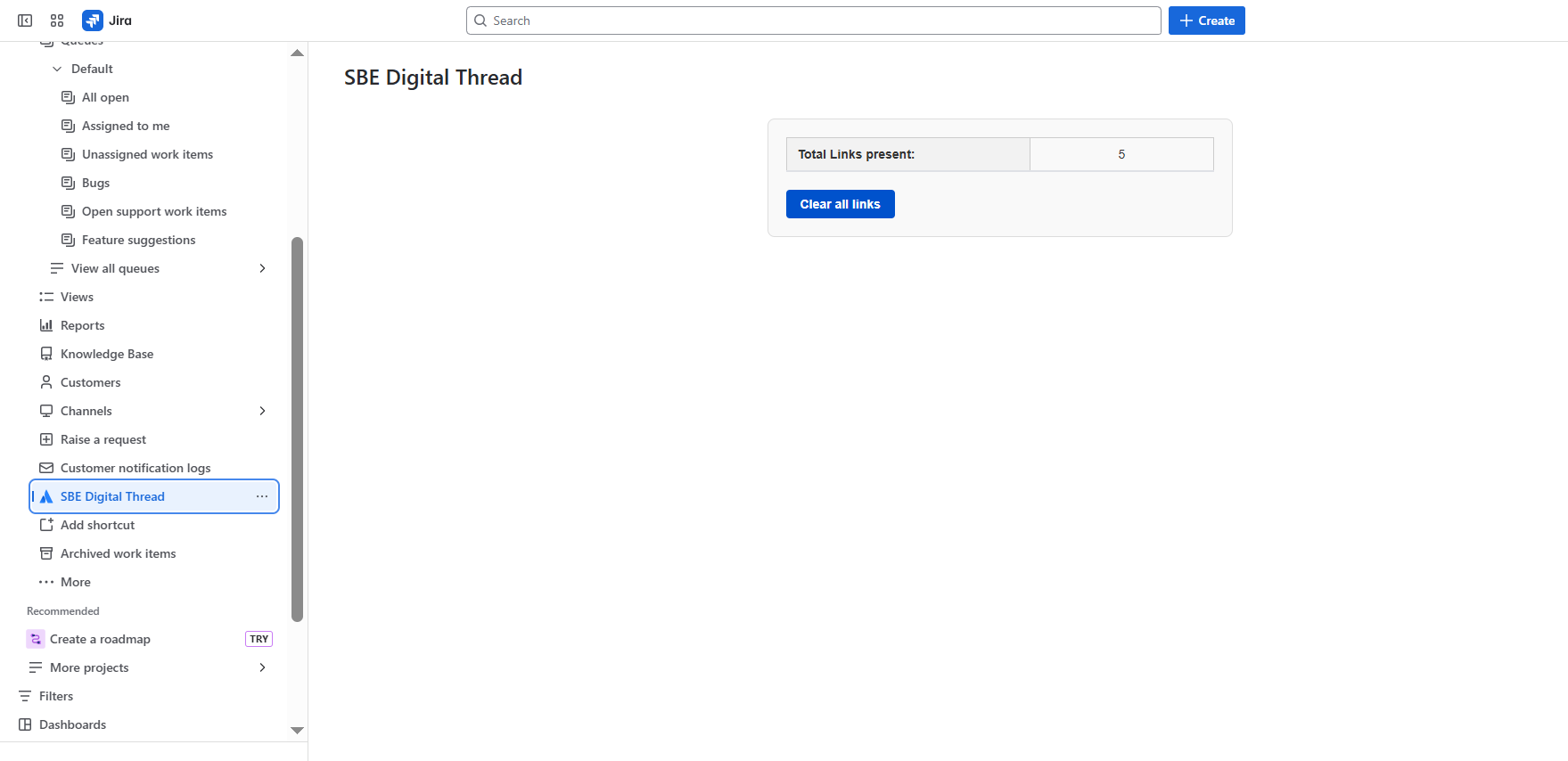Click the Create button in header
This screenshot has height=761, width=1568.
1206,20
